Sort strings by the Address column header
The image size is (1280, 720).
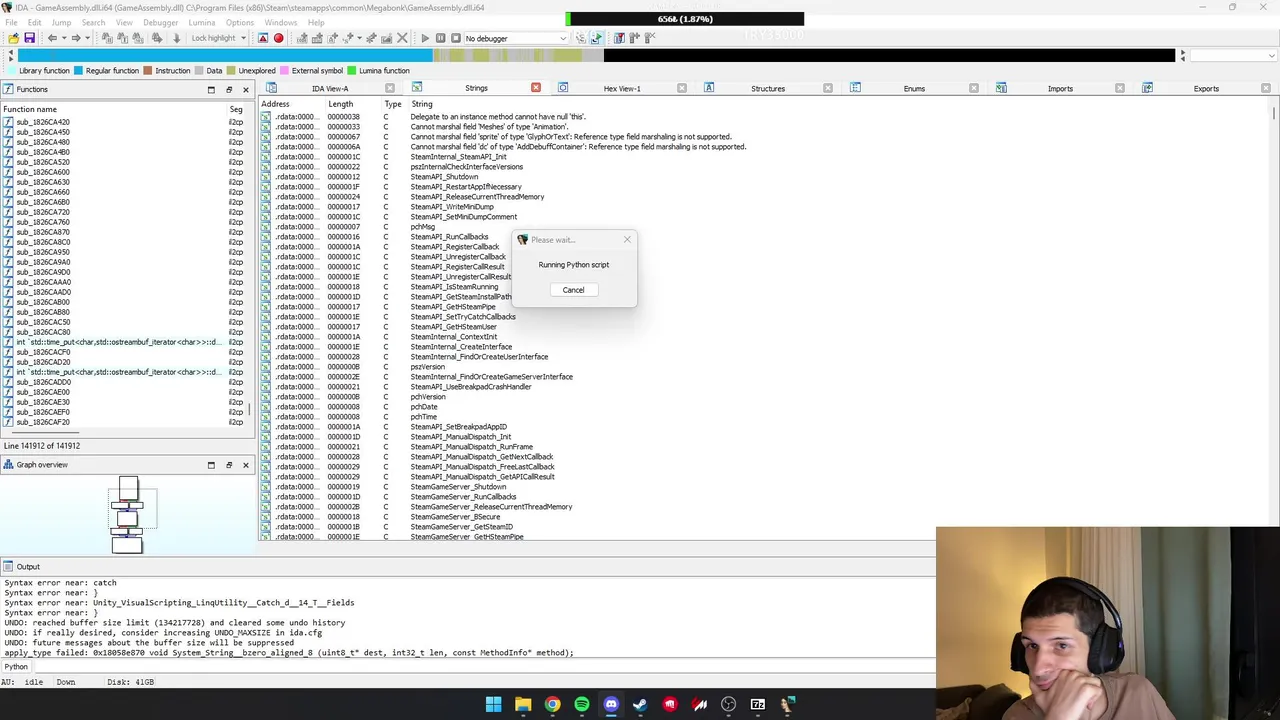click(x=275, y=104)
